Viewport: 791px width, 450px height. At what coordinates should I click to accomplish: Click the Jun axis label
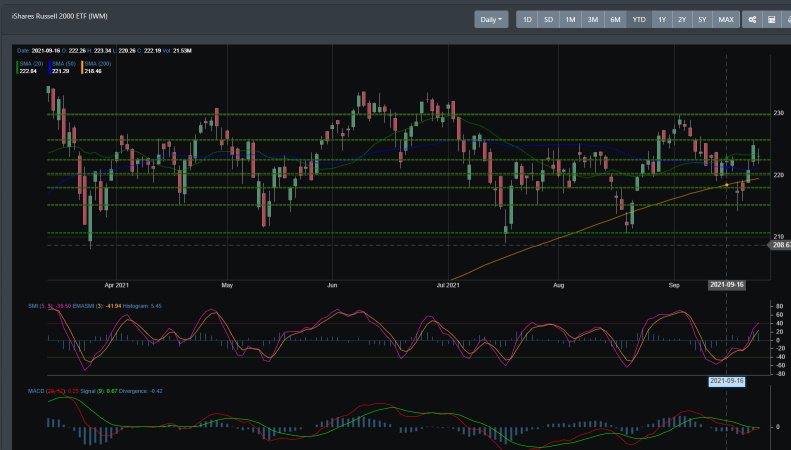tap(332, 285)
